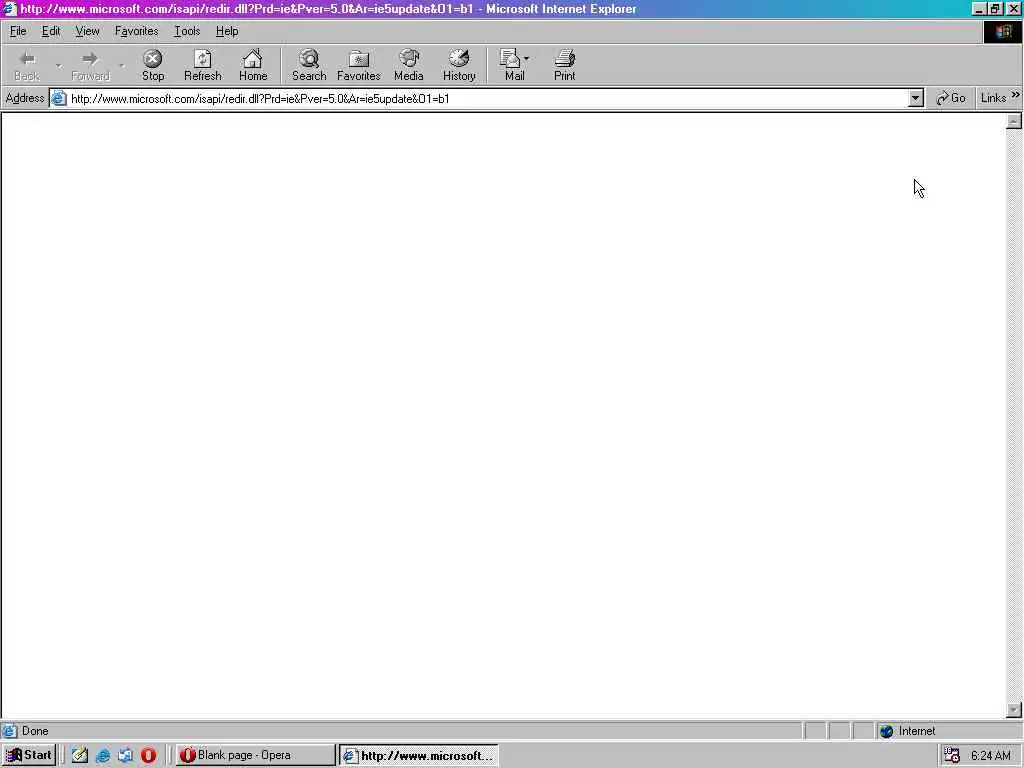
Task: Select the microsoft.com IE taskbar button
Action: (419, 755)
